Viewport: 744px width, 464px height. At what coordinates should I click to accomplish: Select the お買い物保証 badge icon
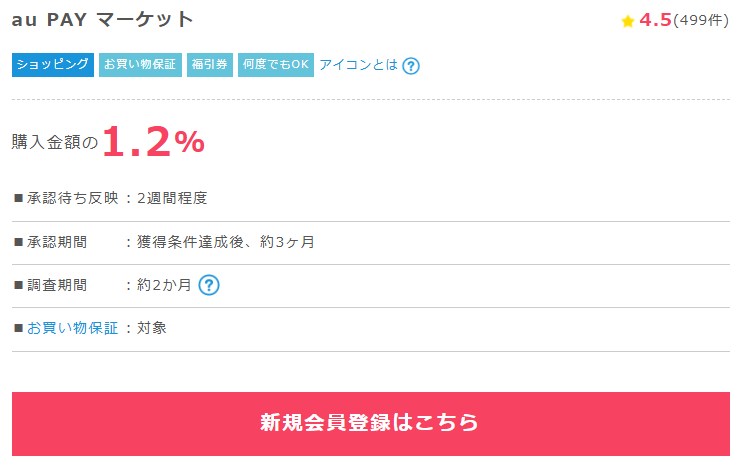(140, 65)
